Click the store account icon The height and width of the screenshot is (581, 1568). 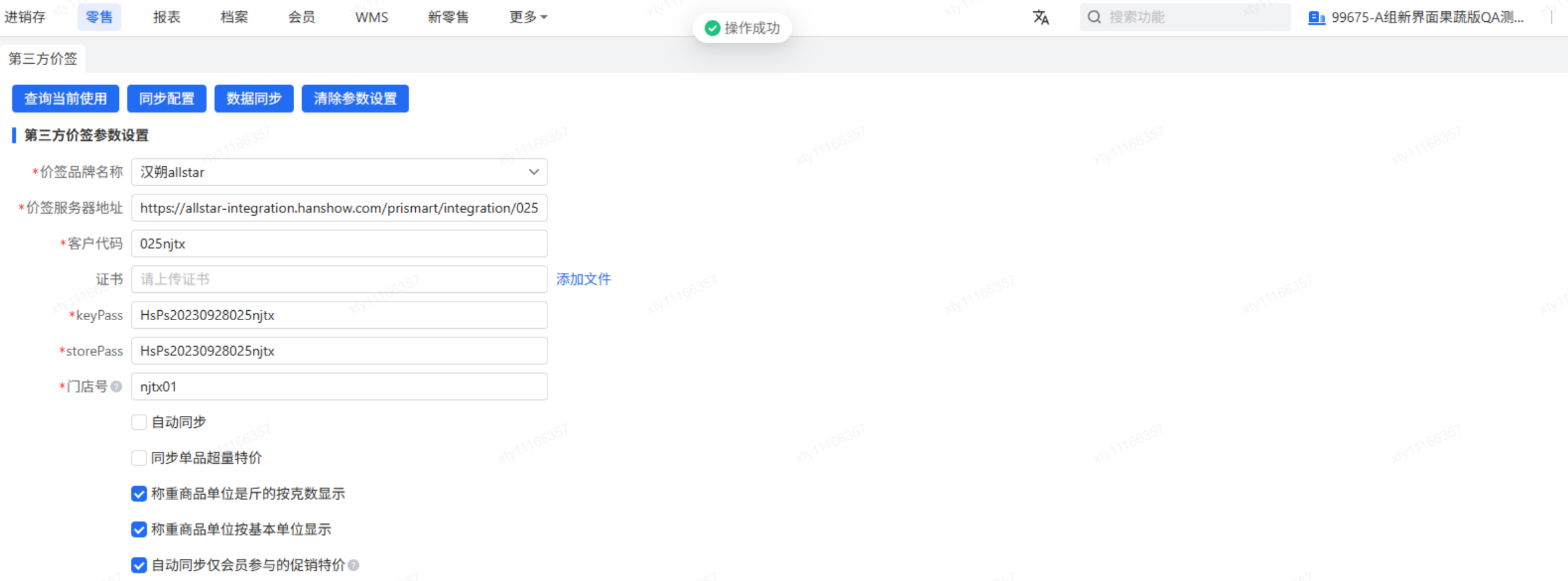1317,17
